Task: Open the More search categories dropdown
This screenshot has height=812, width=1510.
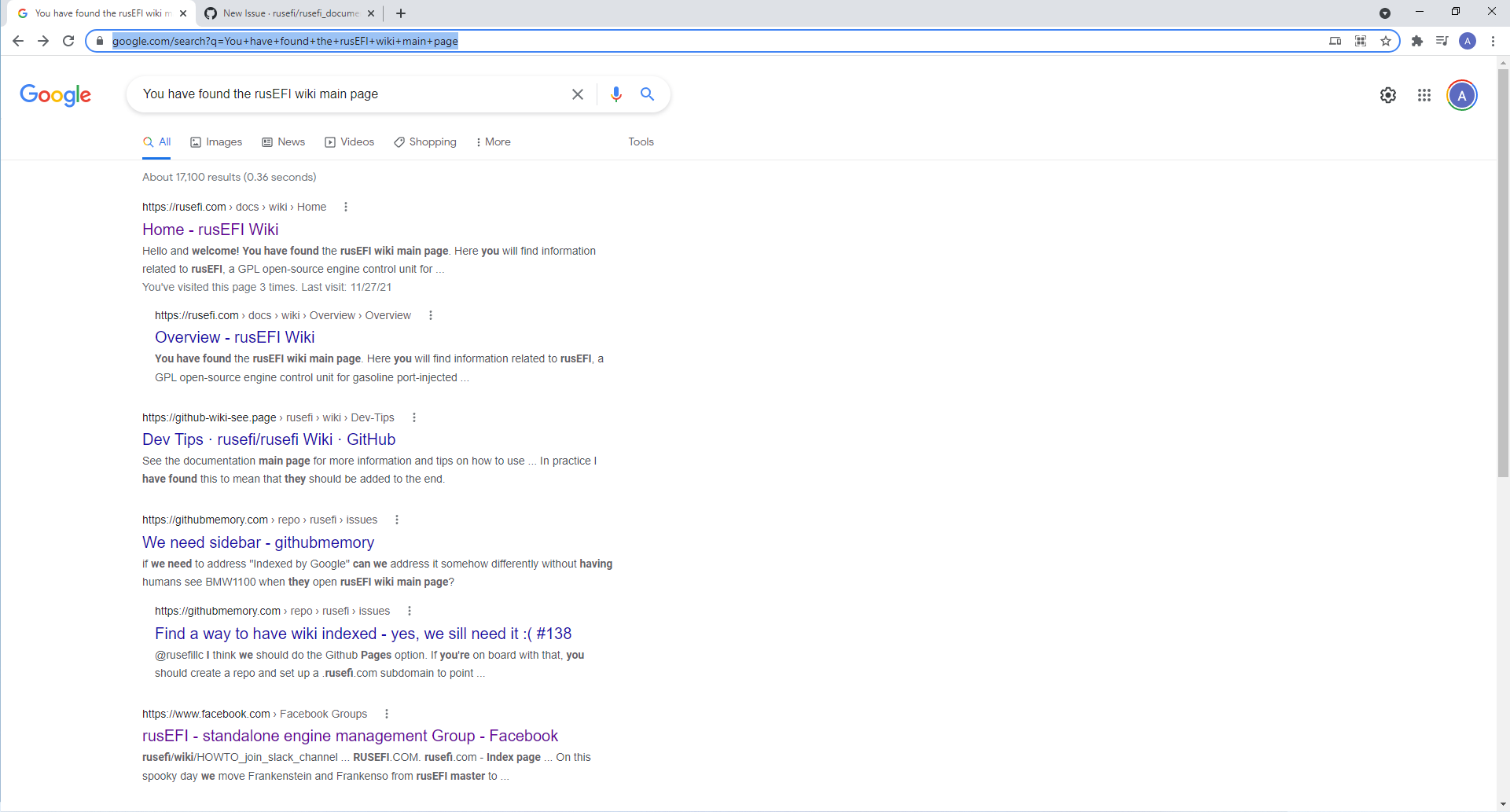Action: 493,141
